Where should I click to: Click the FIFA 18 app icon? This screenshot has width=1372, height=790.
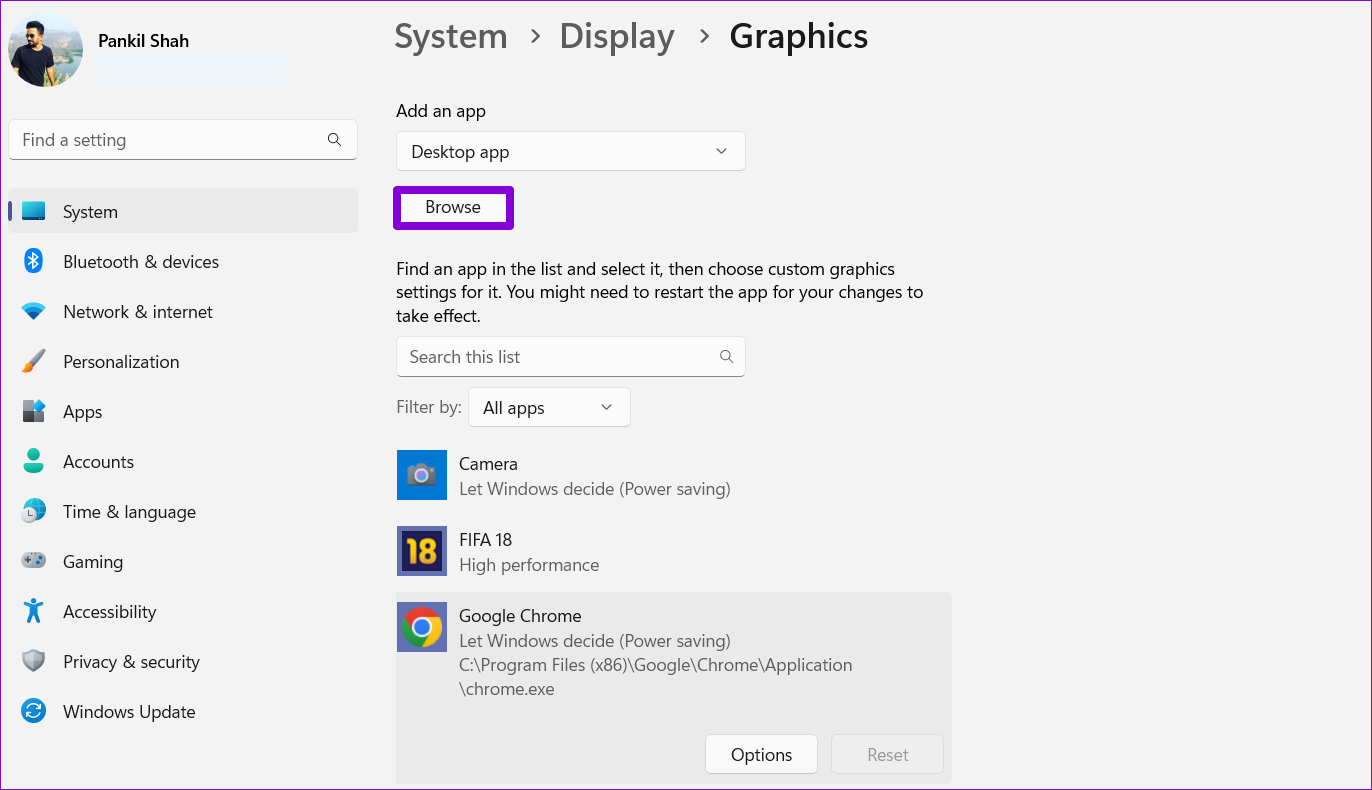point(422,551)
